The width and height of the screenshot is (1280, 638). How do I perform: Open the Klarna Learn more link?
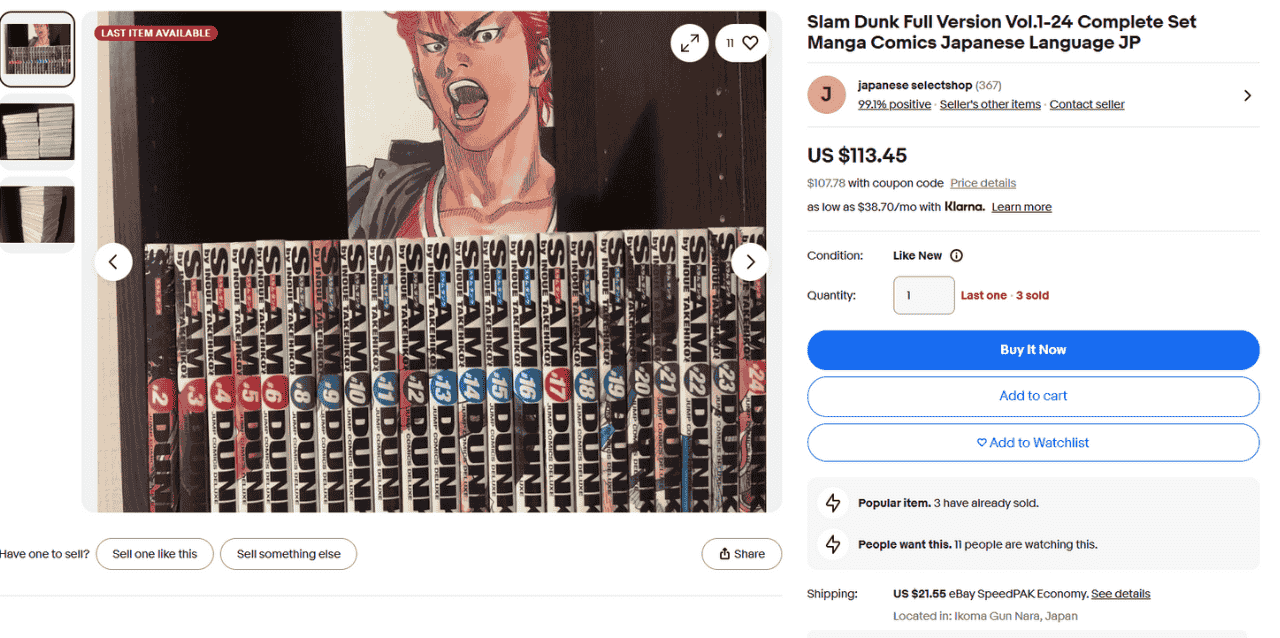1021,207
